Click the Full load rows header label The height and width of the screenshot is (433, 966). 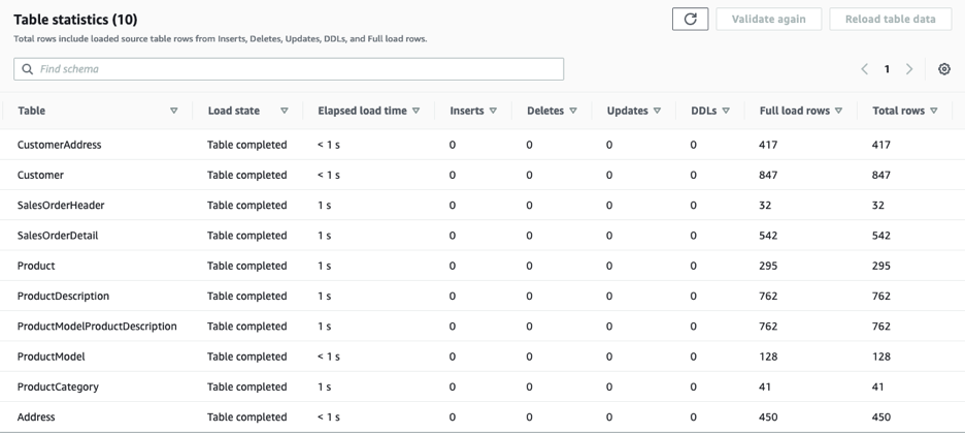tap(795, 111)
